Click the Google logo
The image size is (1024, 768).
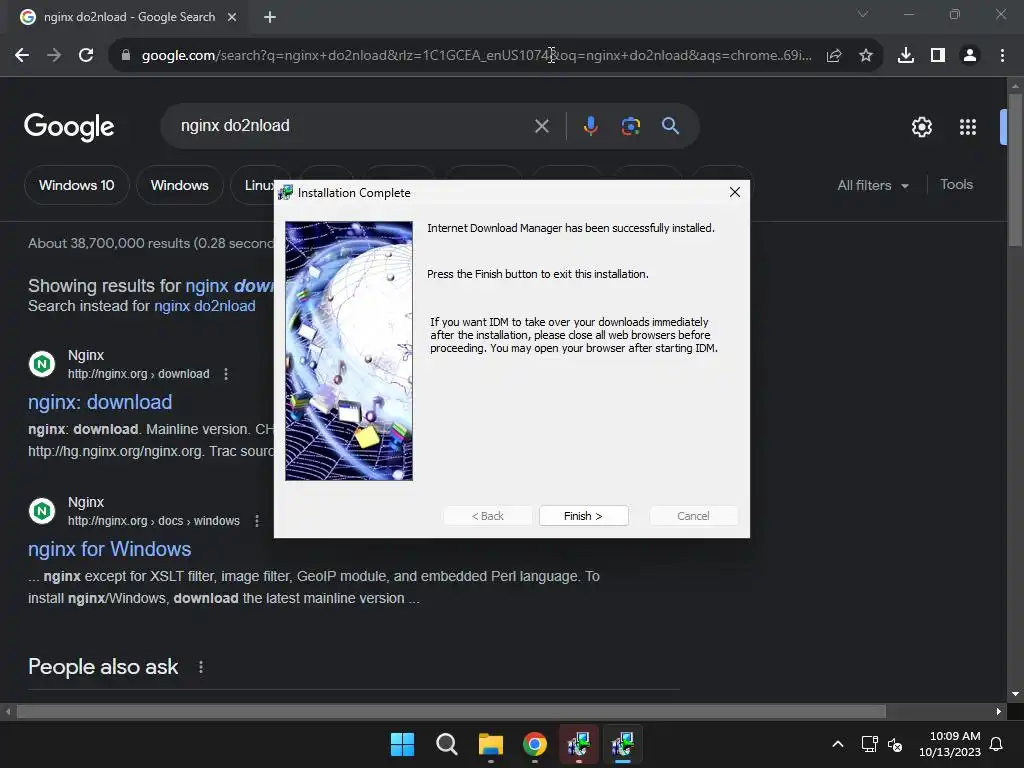pyautogui.click(x=69, y=126)
